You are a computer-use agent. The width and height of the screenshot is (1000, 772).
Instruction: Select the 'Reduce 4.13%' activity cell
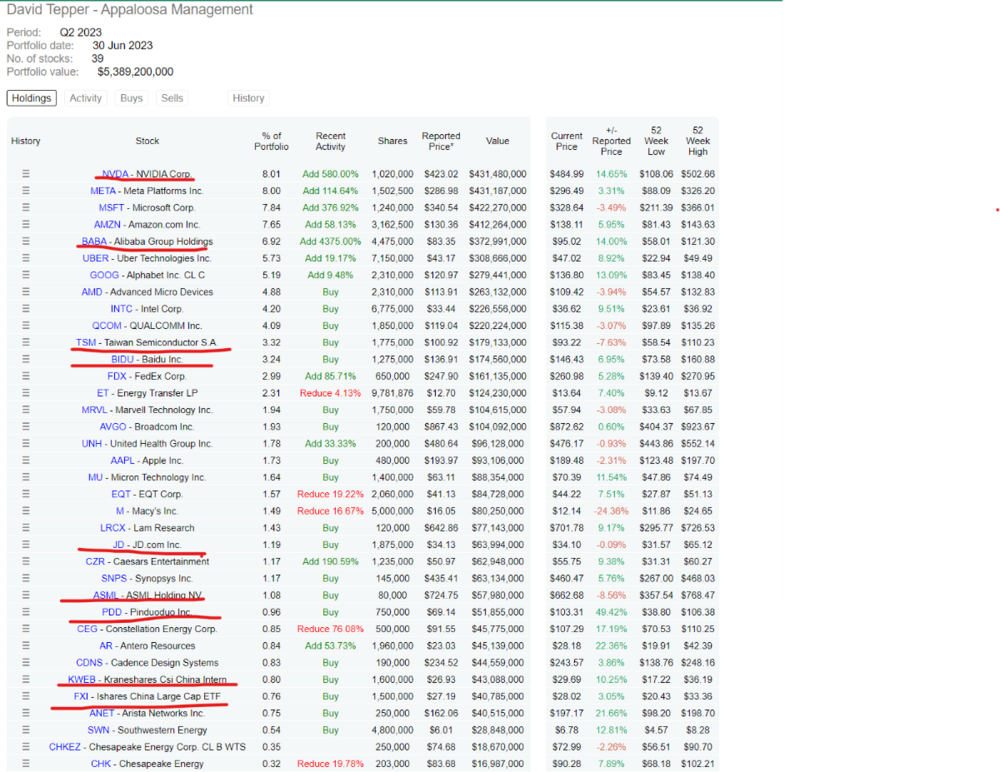(330, 393)
